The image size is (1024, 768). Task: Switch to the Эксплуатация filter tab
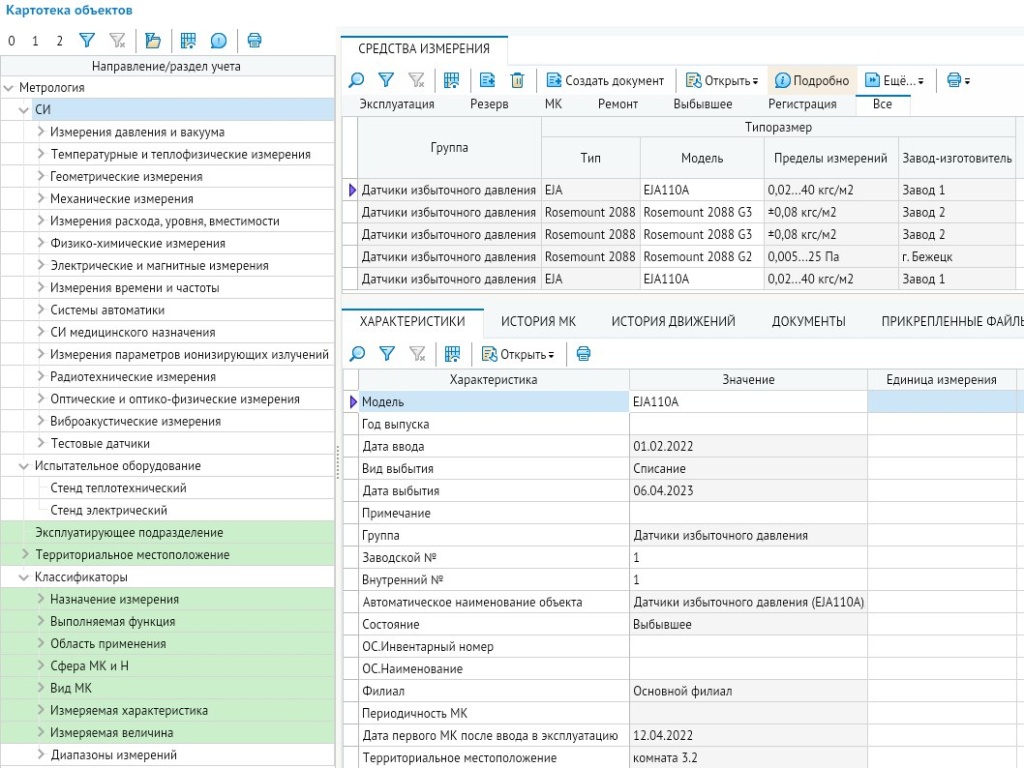[x=396, y=104]
